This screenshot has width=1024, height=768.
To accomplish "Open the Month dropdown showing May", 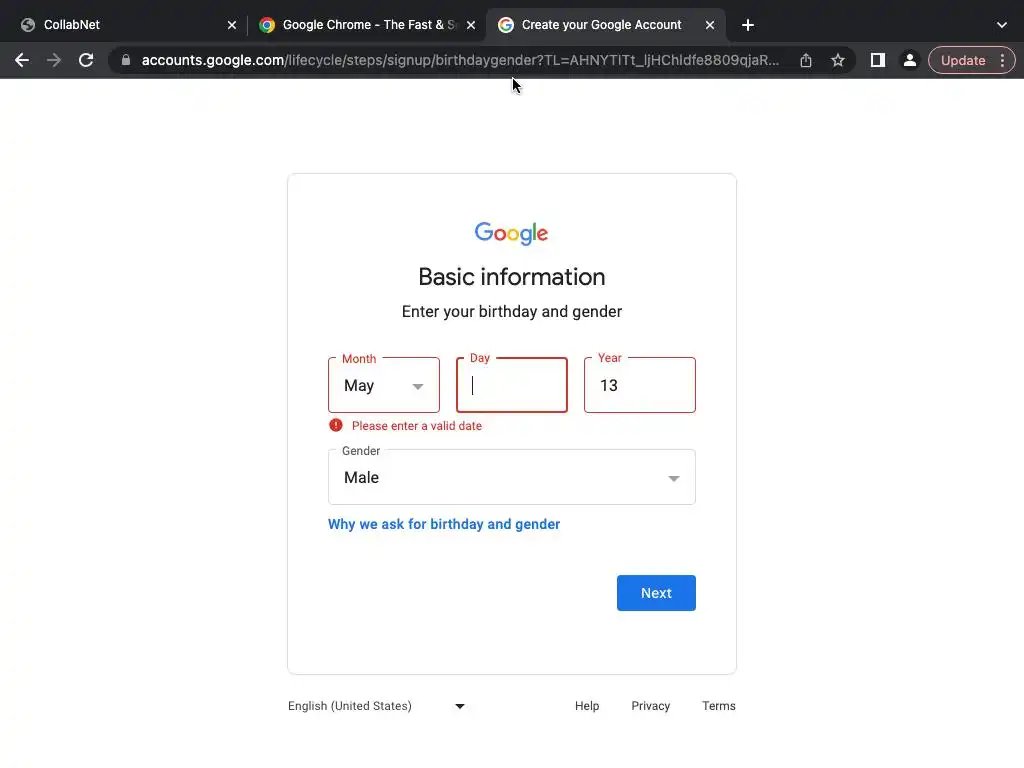I will point(384,385).
